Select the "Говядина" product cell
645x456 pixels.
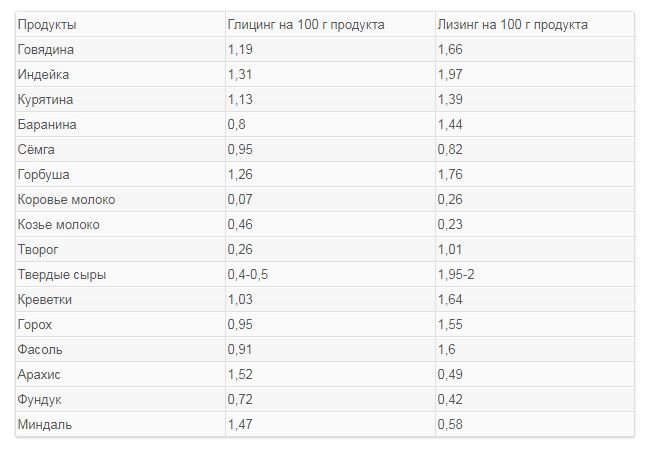pos(46,49)
